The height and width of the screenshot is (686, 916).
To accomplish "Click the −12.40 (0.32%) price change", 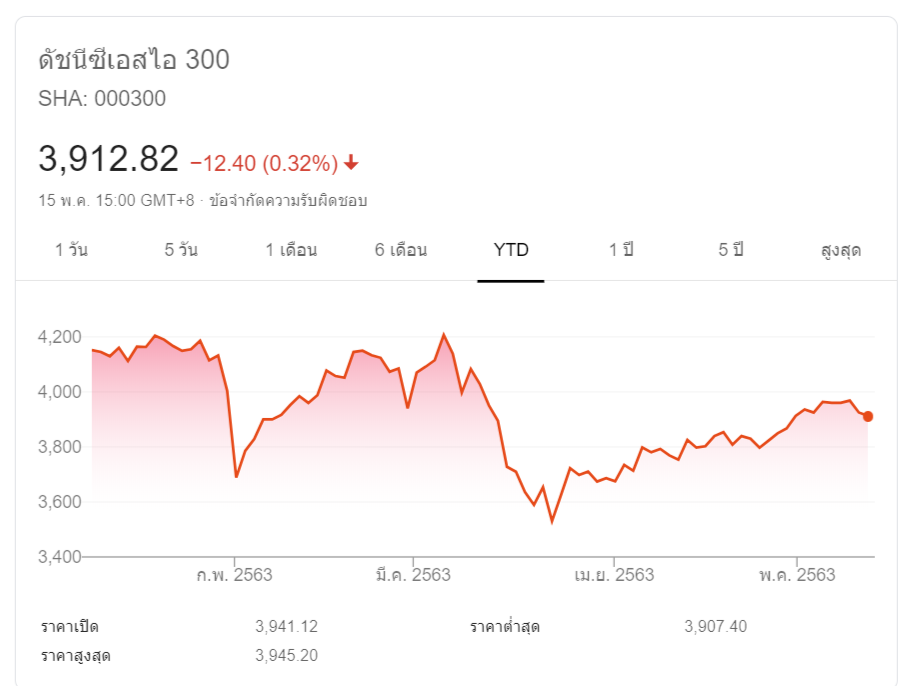I will [x=263, y=163].
